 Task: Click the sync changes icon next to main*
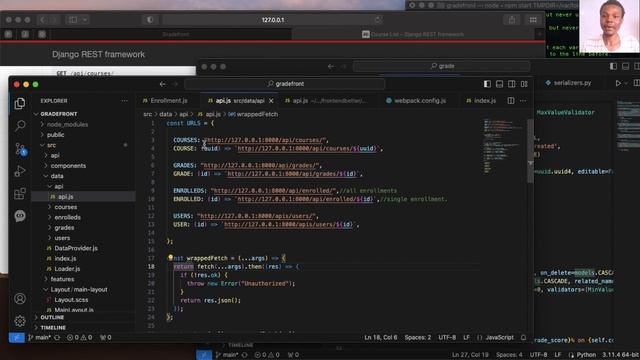pos(57,338)
